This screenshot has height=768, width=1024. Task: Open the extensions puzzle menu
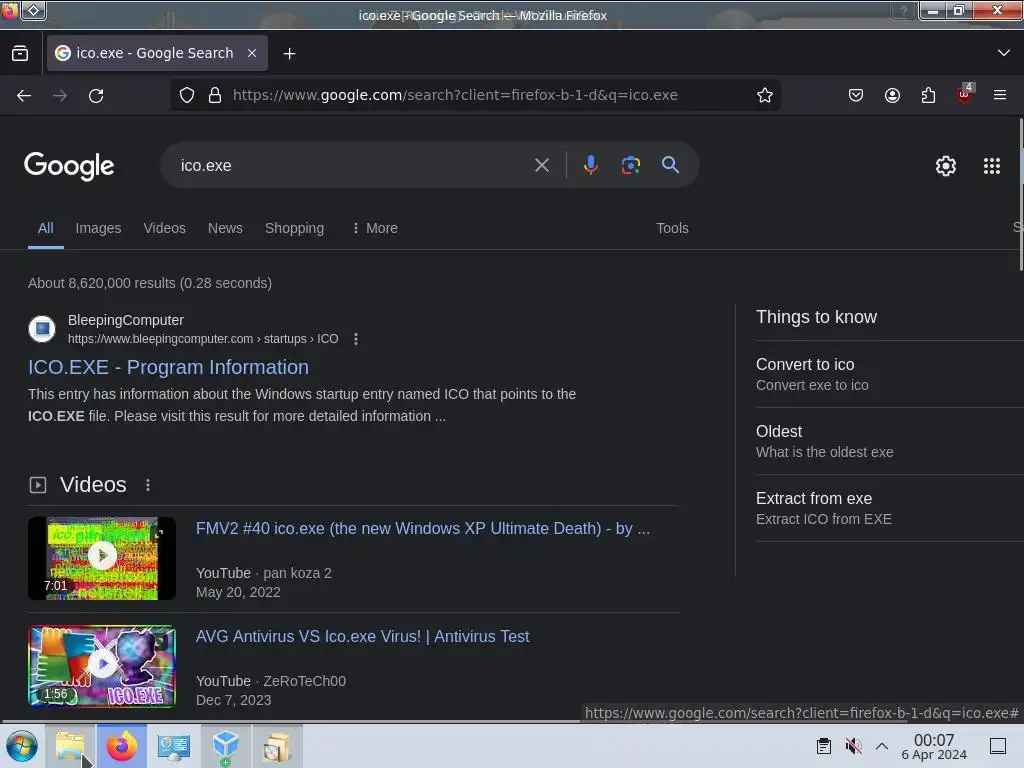pos(928,95)
